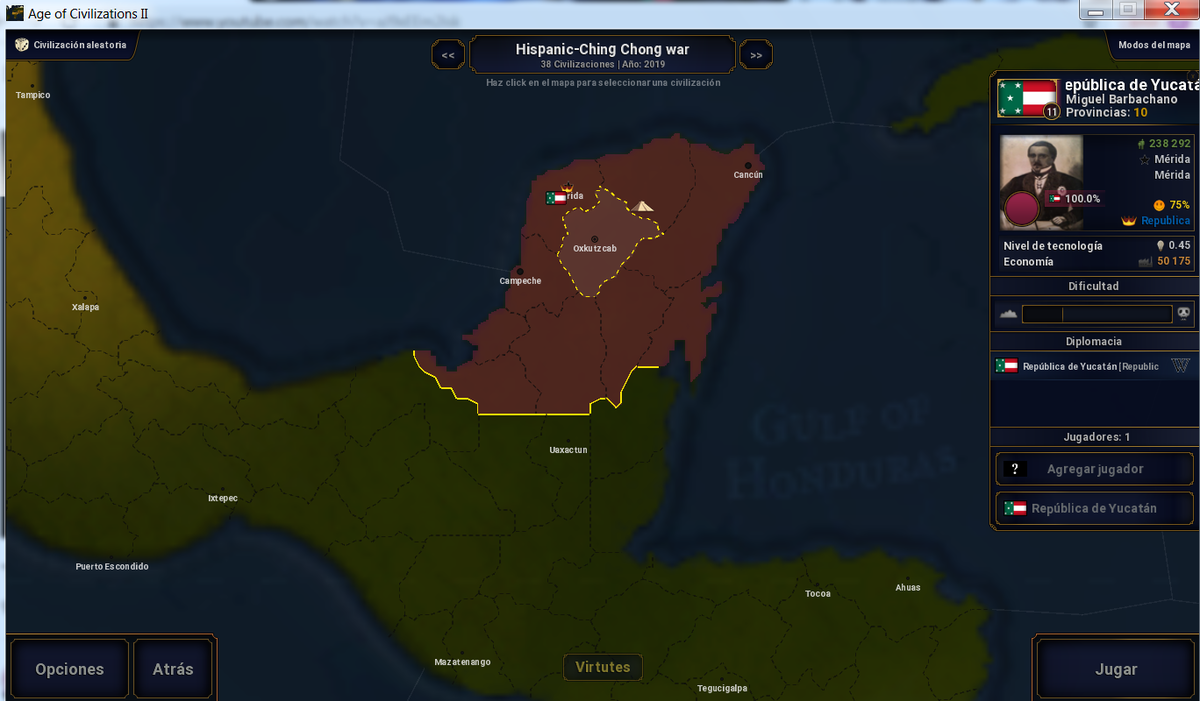Select Tegucigalpa on the map
The height and width of the screenshot is (701, 1200).
(722, 688)
